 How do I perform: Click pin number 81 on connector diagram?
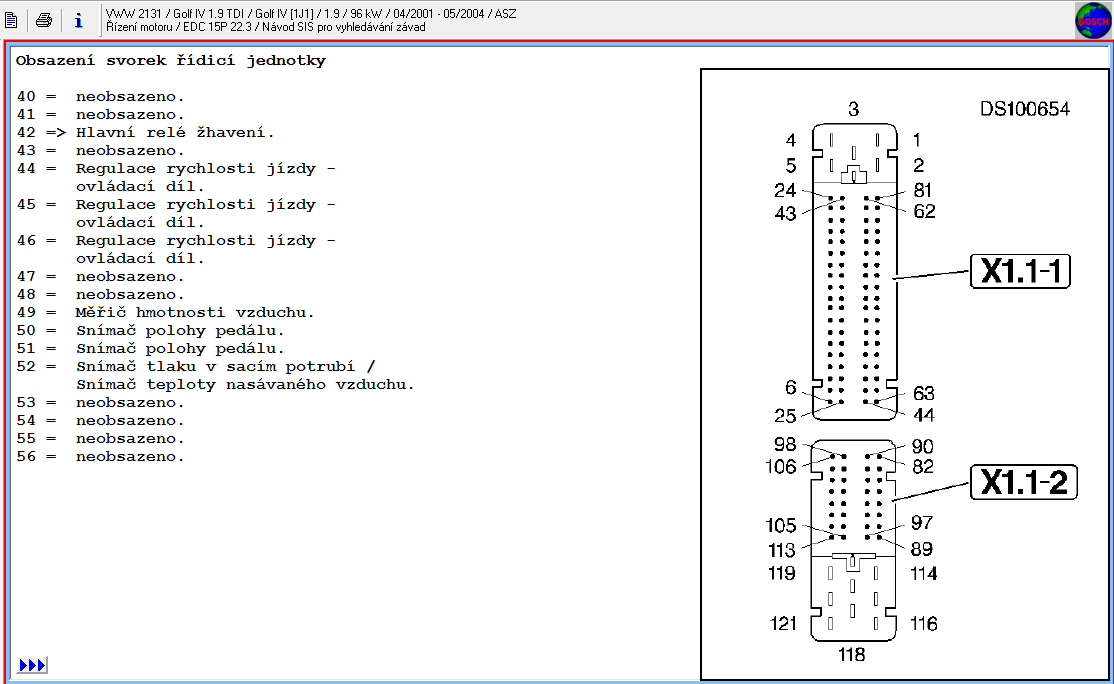point(923,190)
